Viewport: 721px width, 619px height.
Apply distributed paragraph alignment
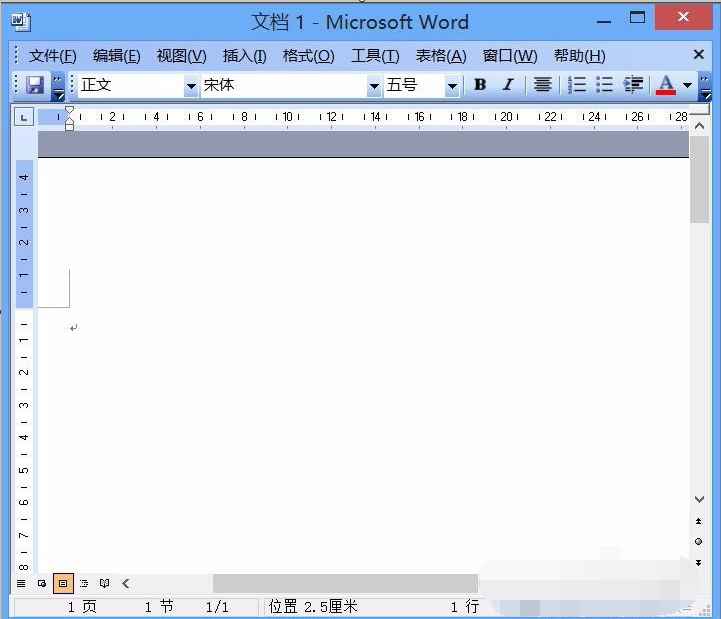543,85
